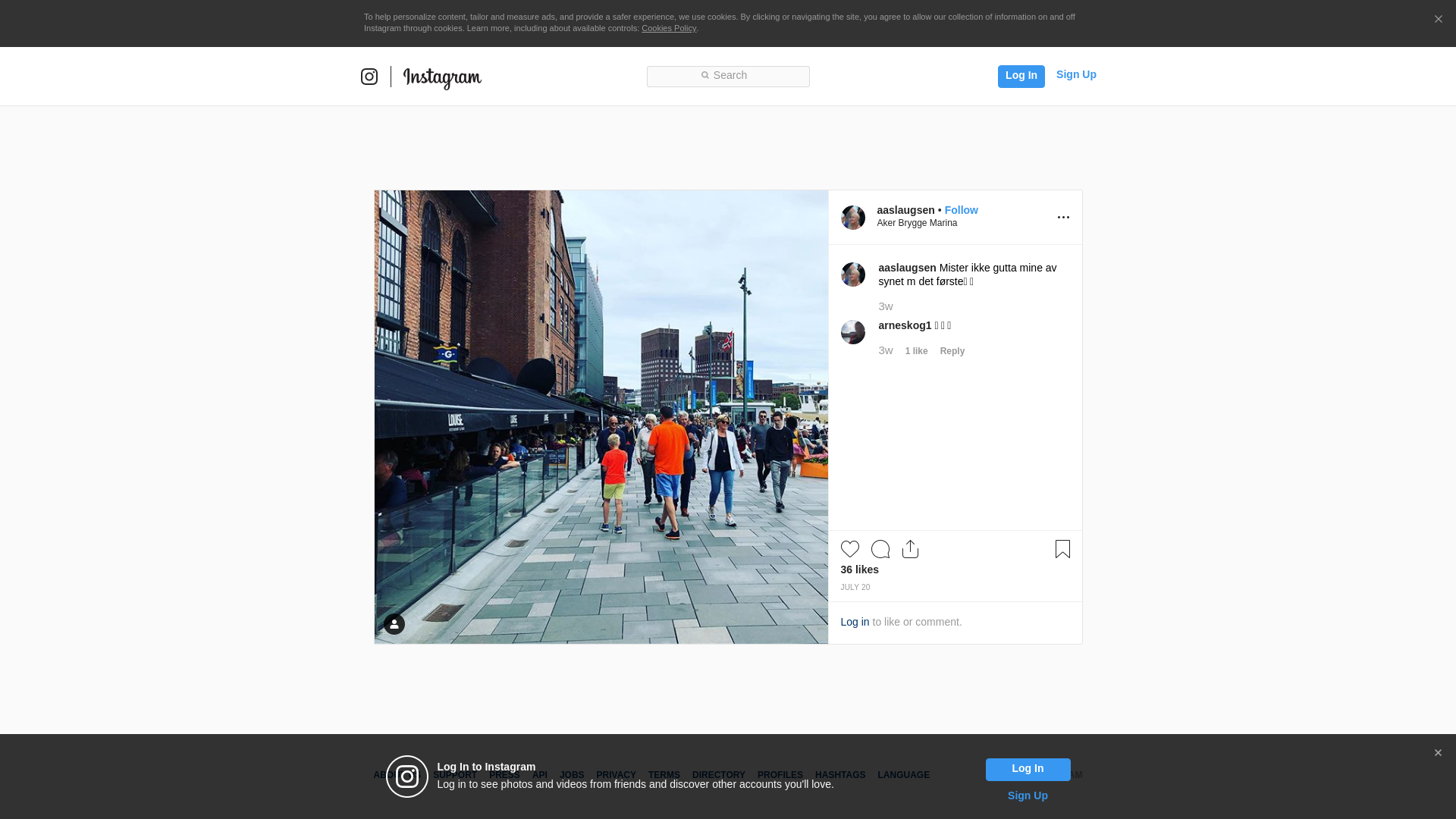Open the DIRECTORY footer link
This screenshot has height=819, width=1456.
tap(719, 775)
